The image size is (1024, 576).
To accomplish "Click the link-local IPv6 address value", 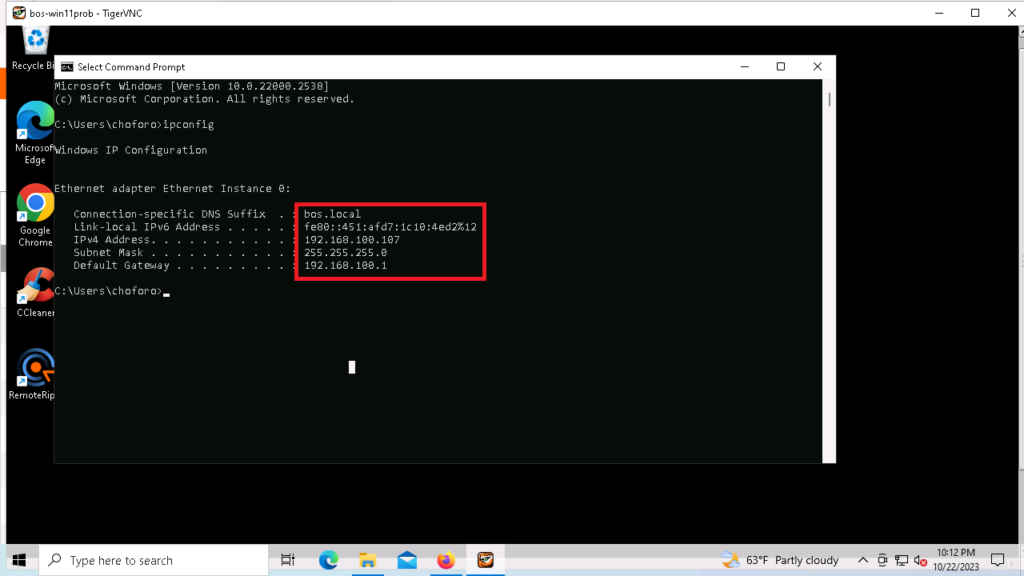I will pos(391,227).
